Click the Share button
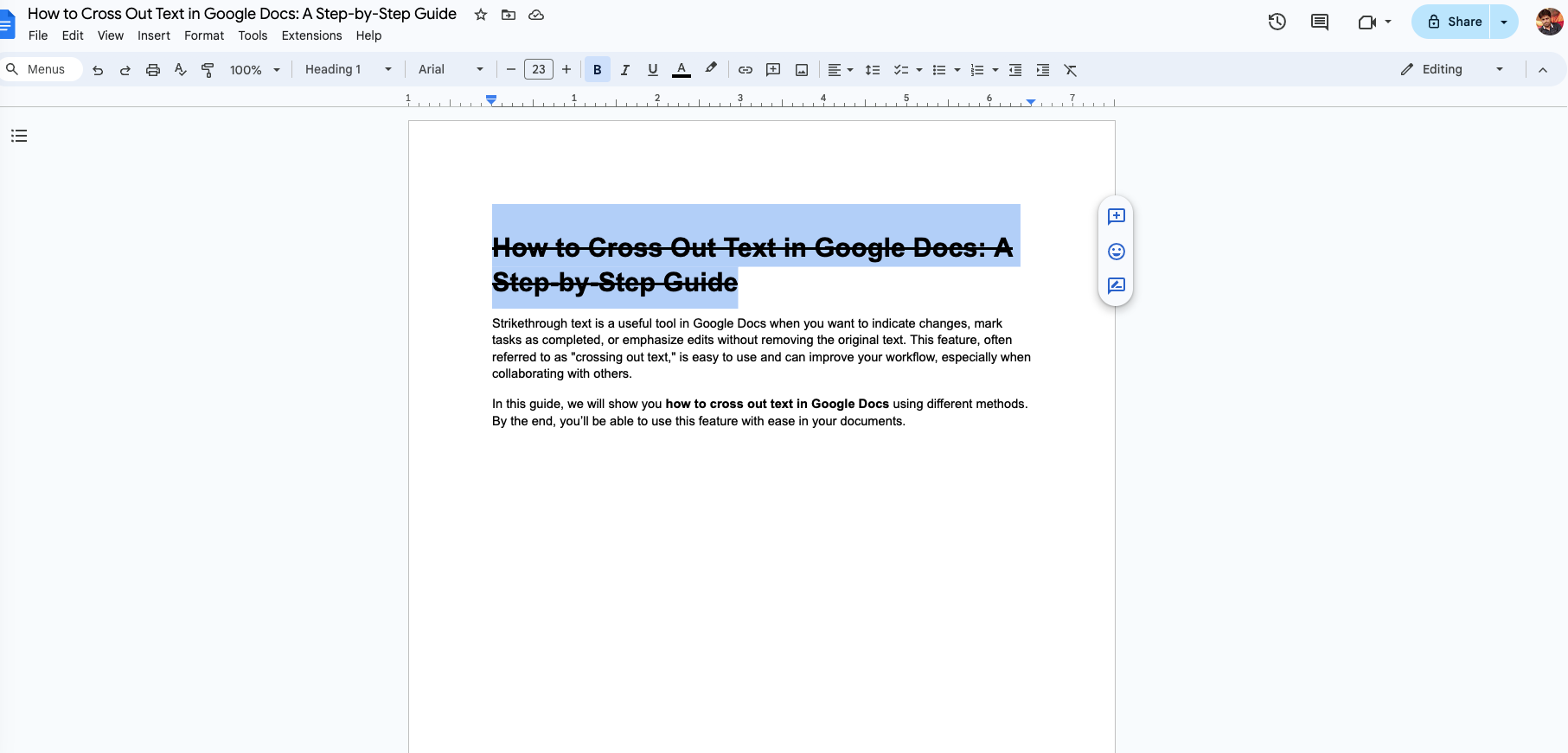Viewport: 1568px width, 753px height. pyautogui.click(x=1451, y=22)
